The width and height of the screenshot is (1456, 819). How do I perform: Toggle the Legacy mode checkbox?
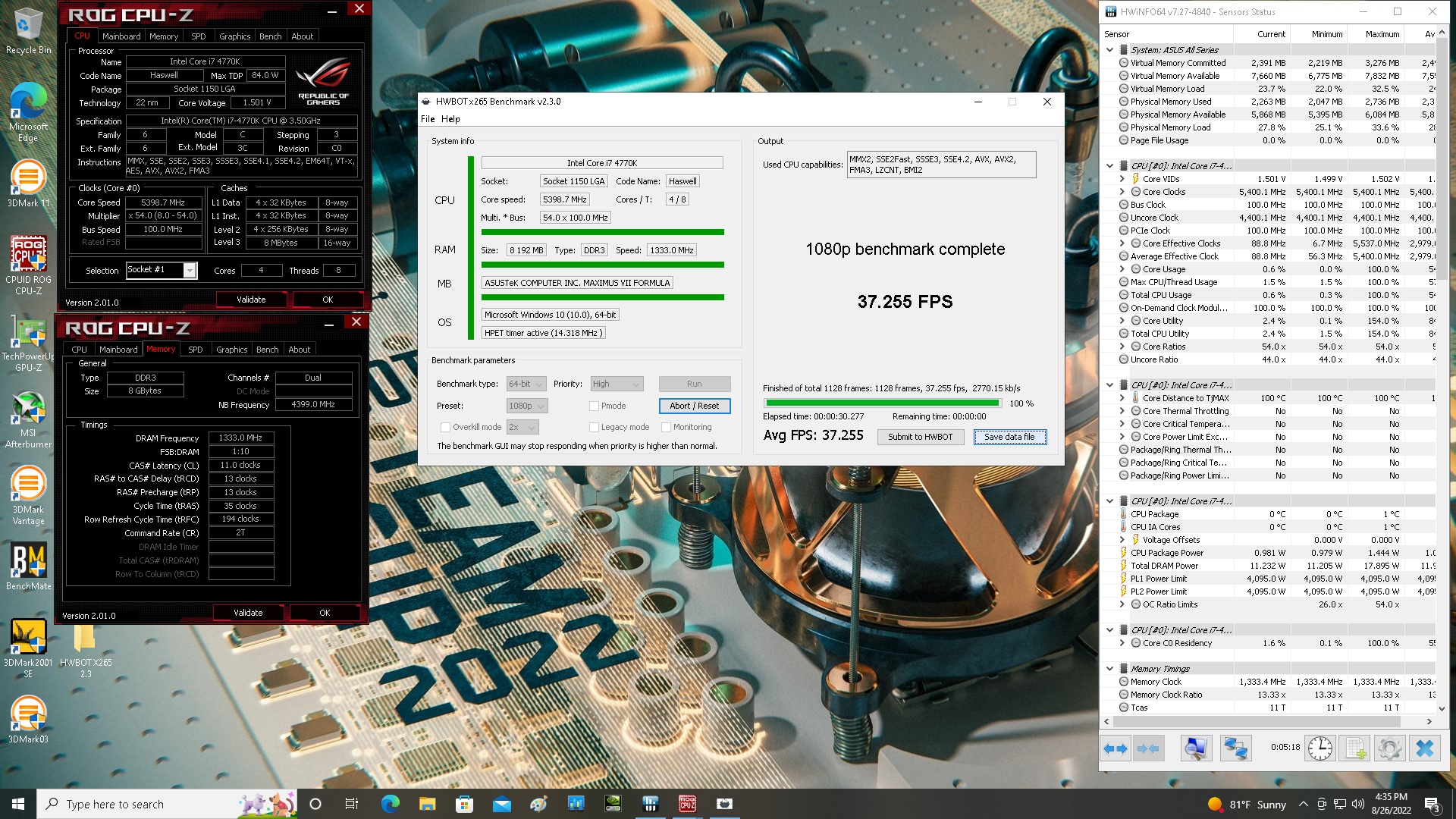[x=594, y=428]
